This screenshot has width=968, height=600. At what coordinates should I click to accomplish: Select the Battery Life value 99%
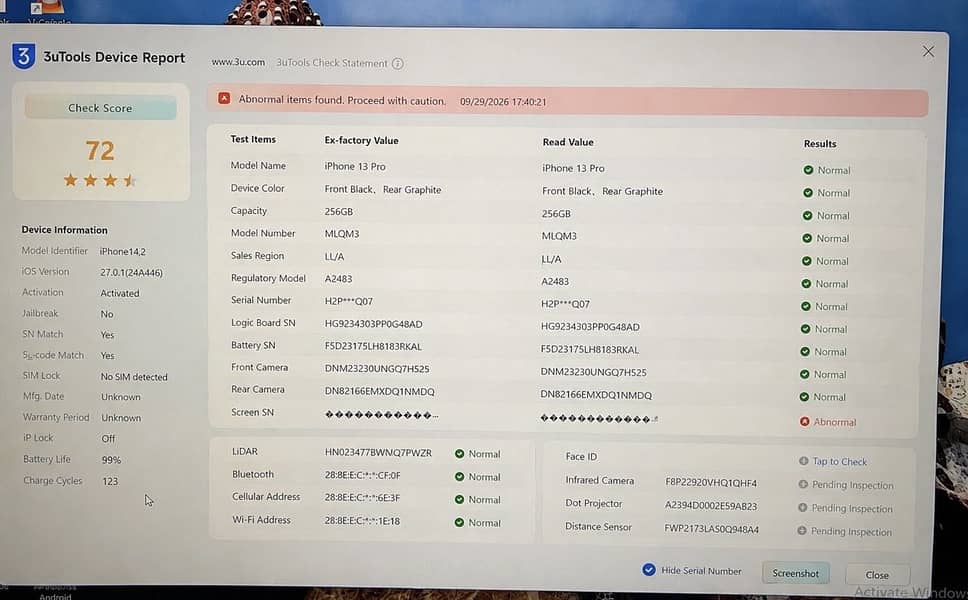click(x=111, y=460)
